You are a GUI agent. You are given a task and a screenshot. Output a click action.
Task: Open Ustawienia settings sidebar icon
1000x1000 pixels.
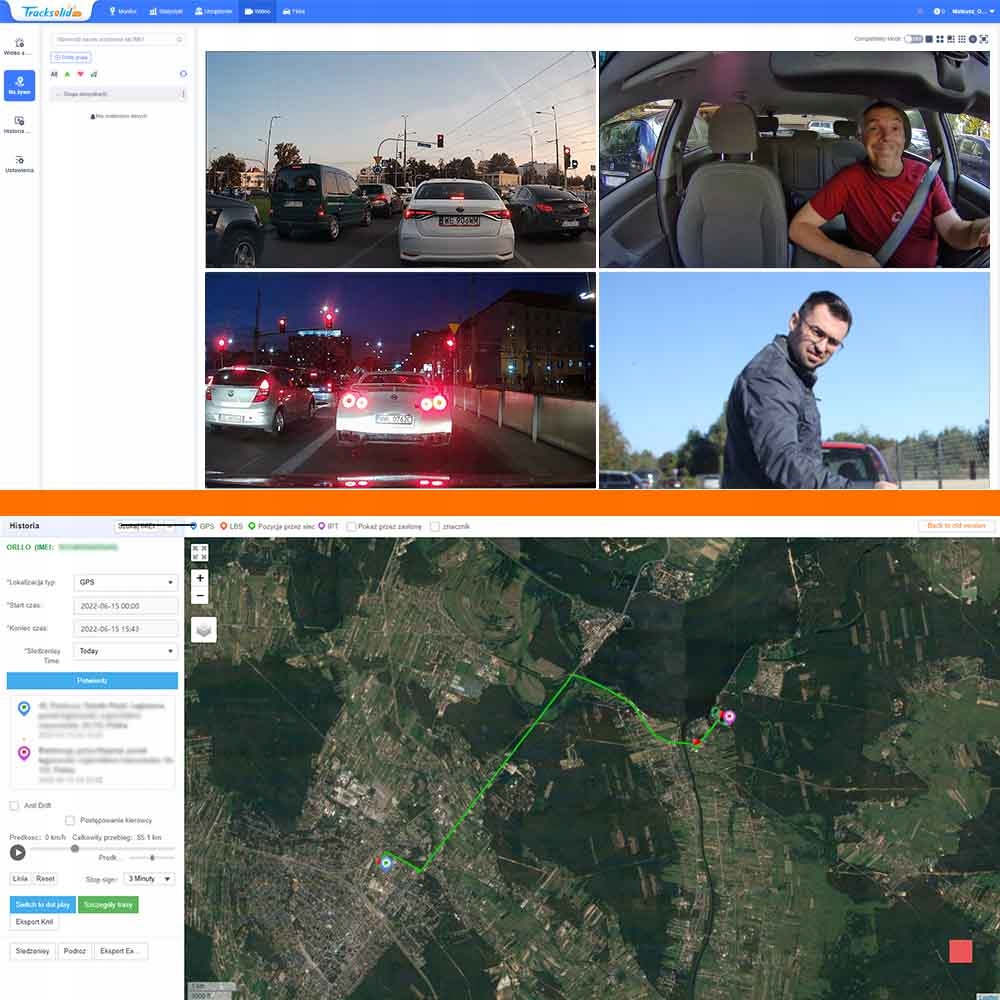pyautogui.click(x=19, y=163)
